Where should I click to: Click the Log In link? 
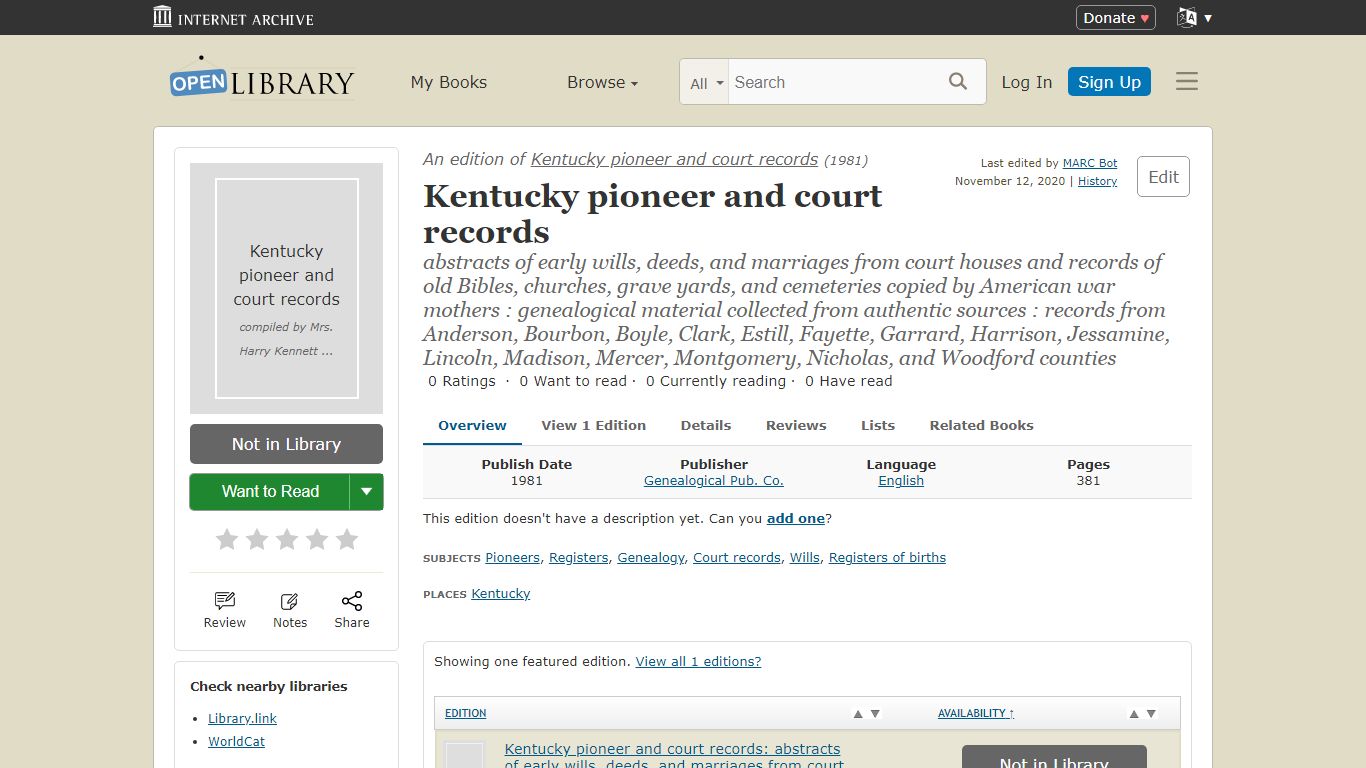1027,82
